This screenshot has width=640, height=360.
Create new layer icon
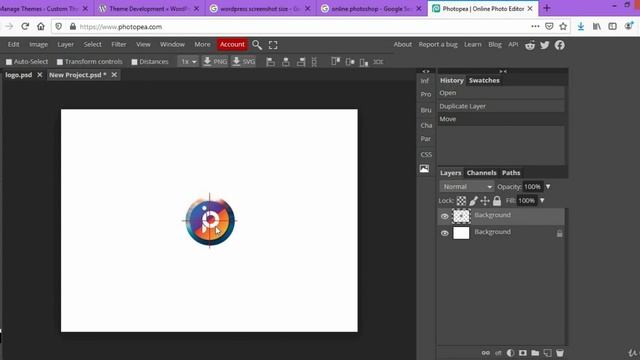[x=547, y=353]
